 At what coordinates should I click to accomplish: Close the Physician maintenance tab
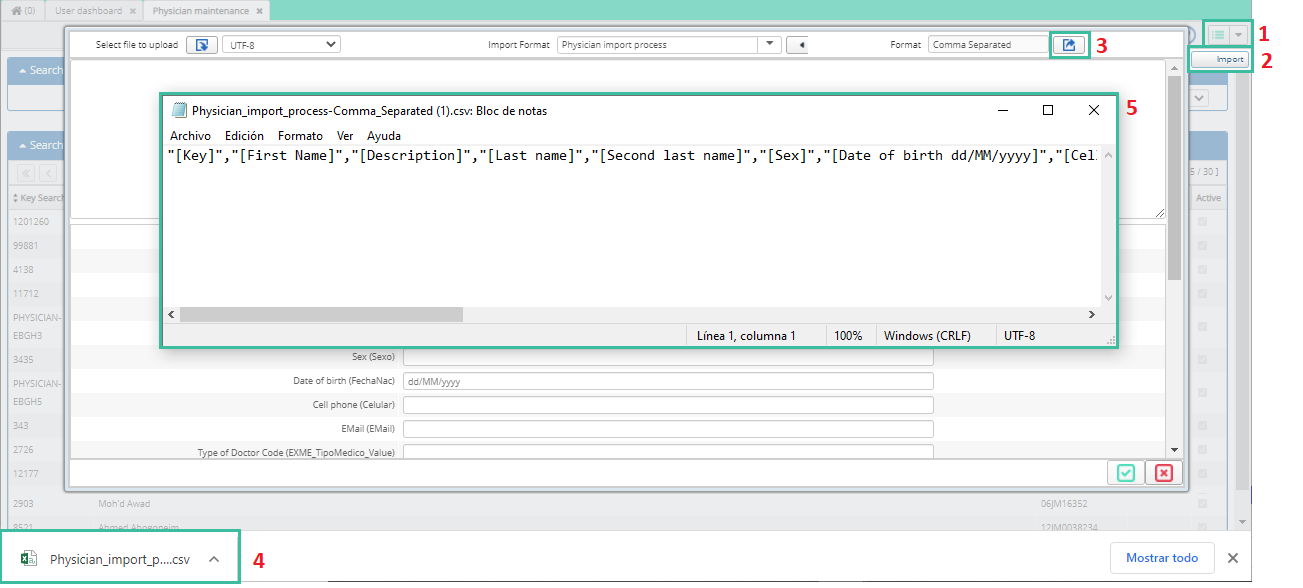[260, 11]
